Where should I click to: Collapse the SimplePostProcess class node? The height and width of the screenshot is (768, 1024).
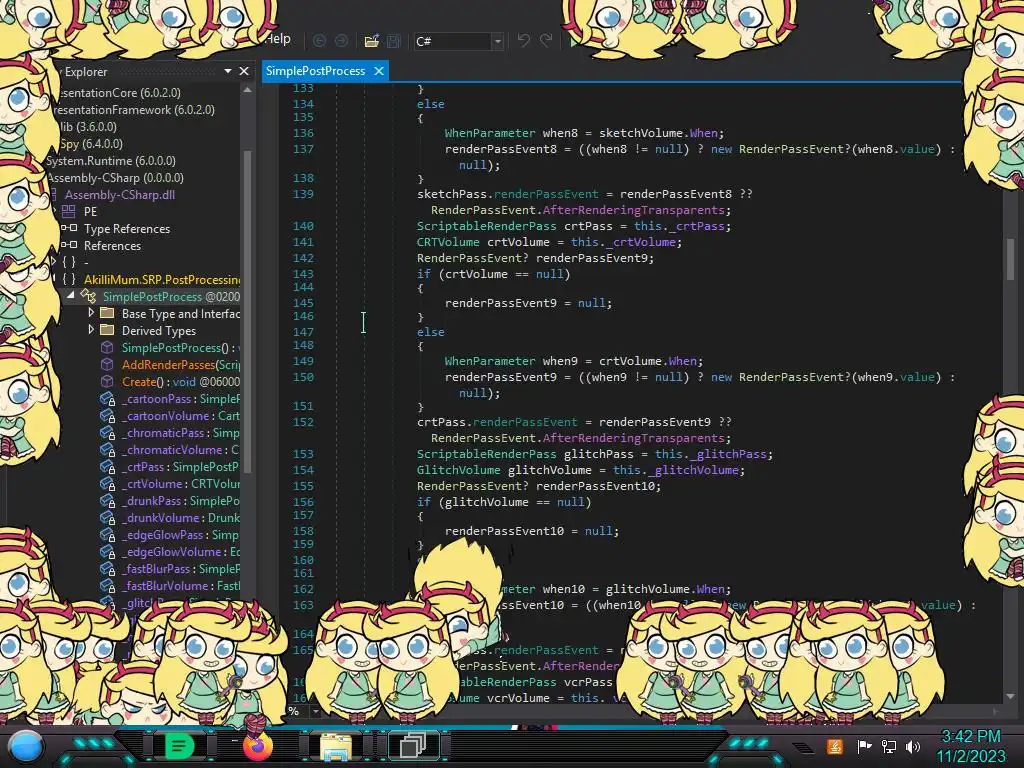[71, 296]
